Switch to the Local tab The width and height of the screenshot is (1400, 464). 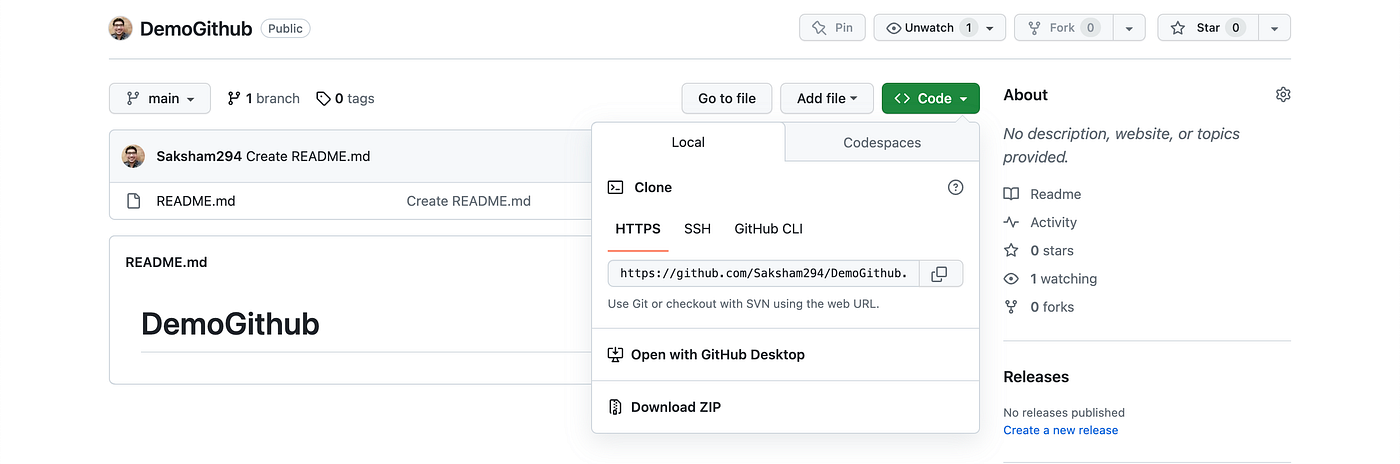688,142
